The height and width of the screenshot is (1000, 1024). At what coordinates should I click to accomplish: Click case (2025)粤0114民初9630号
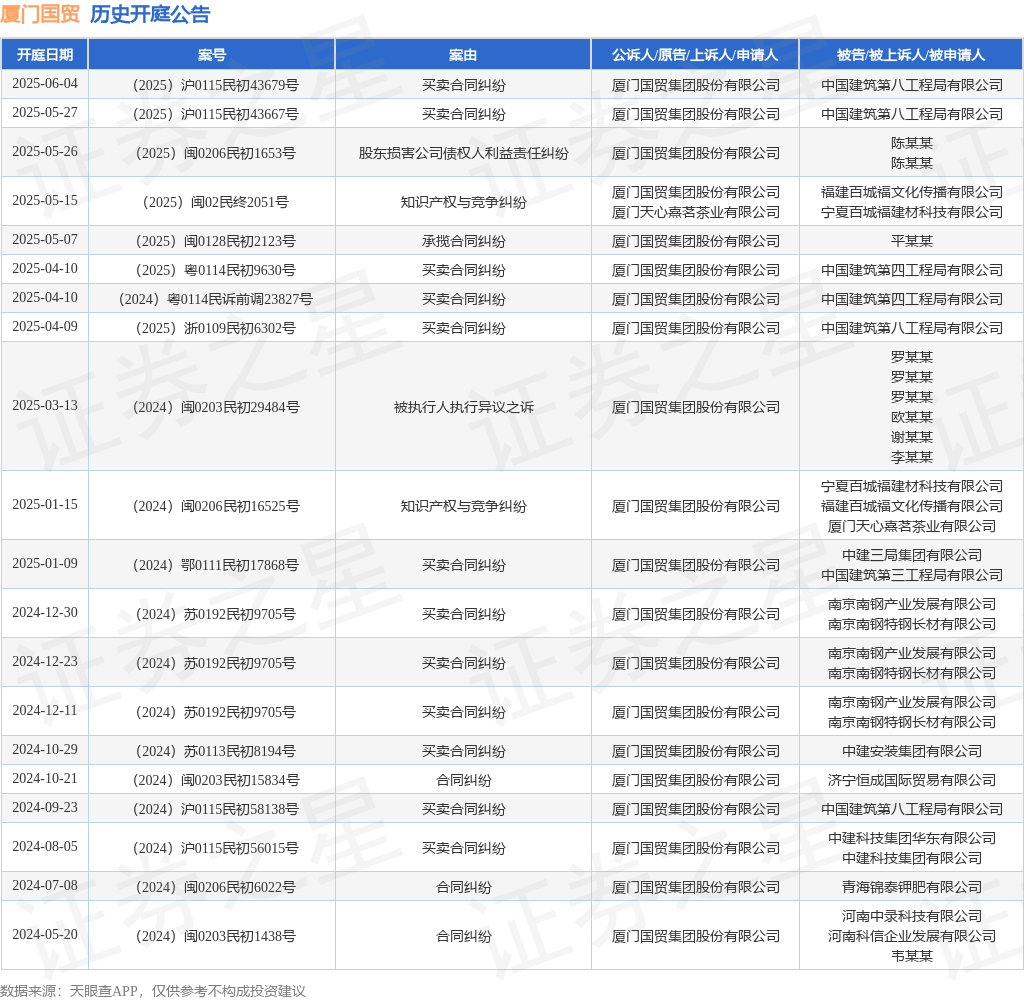216,270
